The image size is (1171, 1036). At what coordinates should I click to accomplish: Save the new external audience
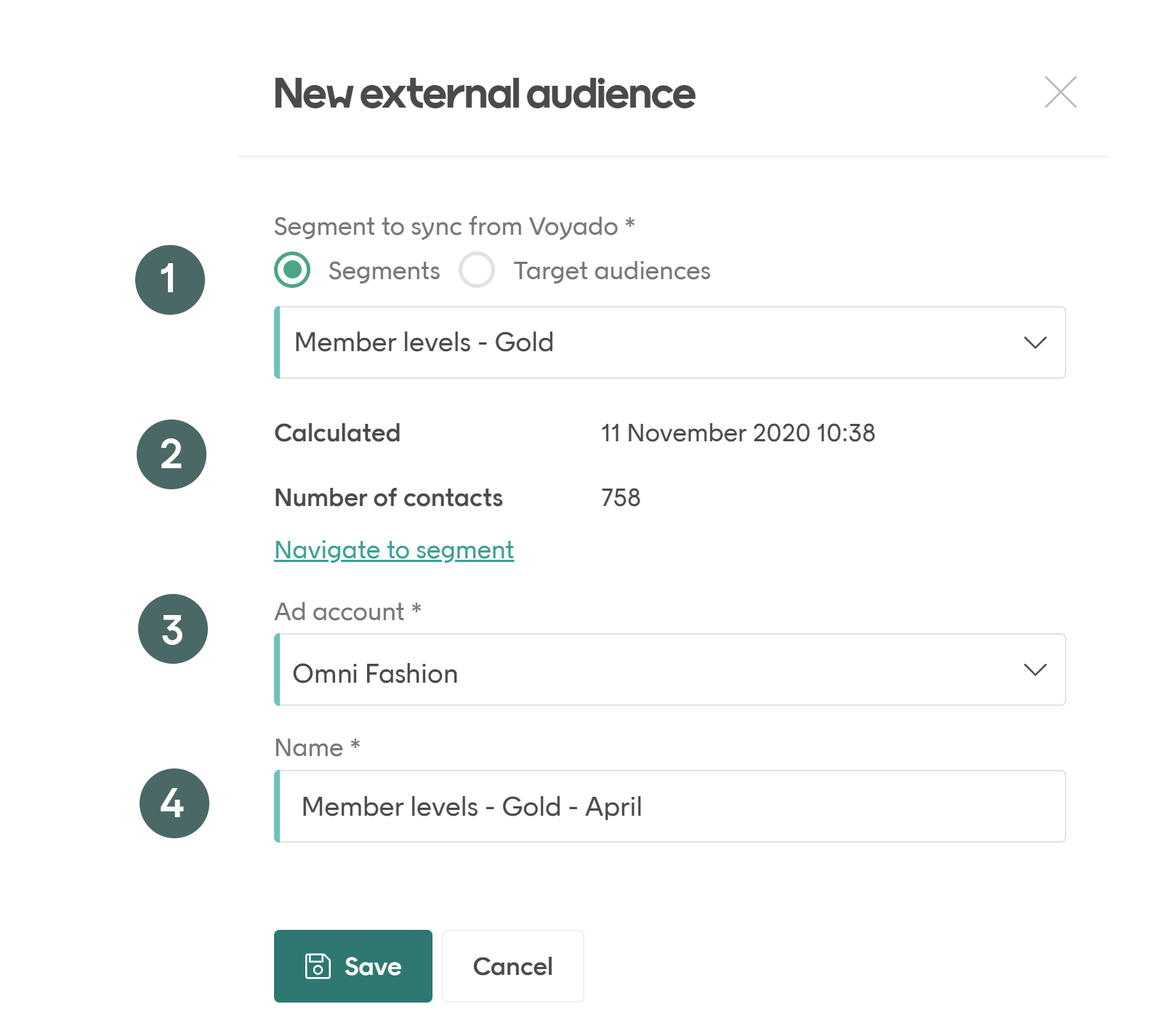click(x=353, y=966)
